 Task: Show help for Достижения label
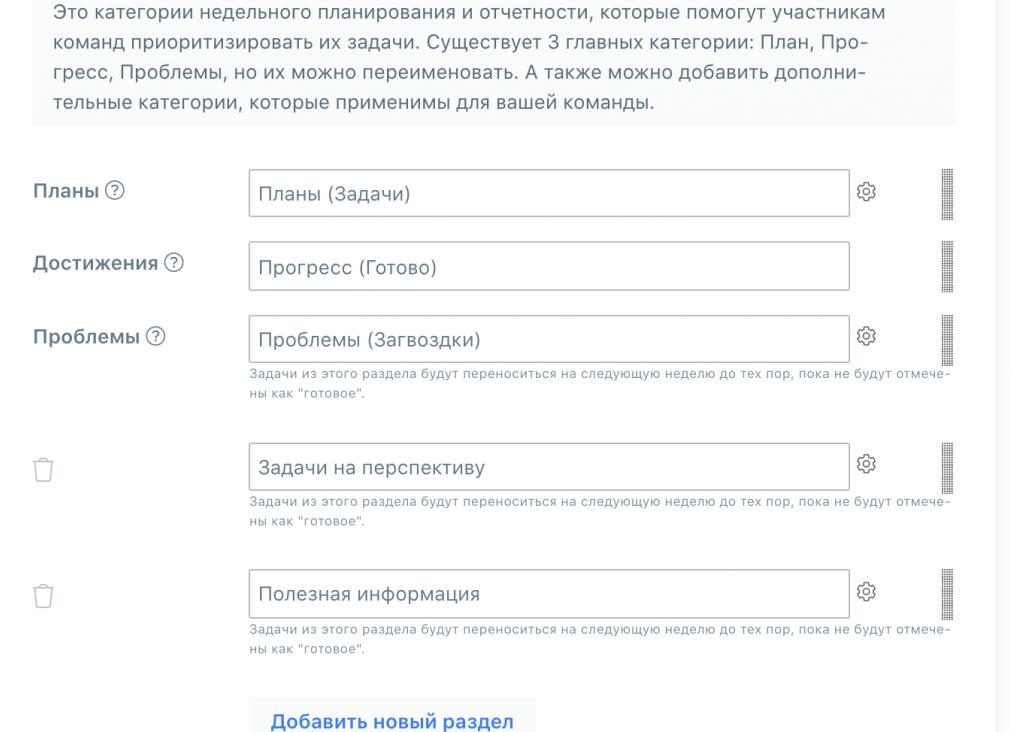point(174,262)
